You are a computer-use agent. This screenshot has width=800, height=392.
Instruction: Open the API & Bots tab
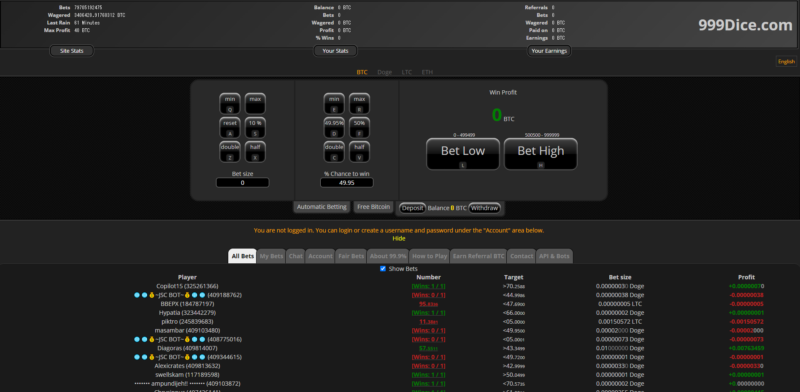point(555,256)
